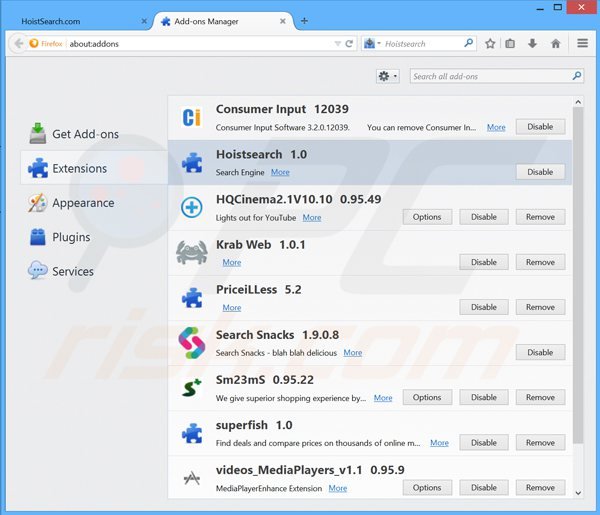600x515 pixels.
Task: Reload the page with the refresh icon
Action: click(x=349, y=44)
